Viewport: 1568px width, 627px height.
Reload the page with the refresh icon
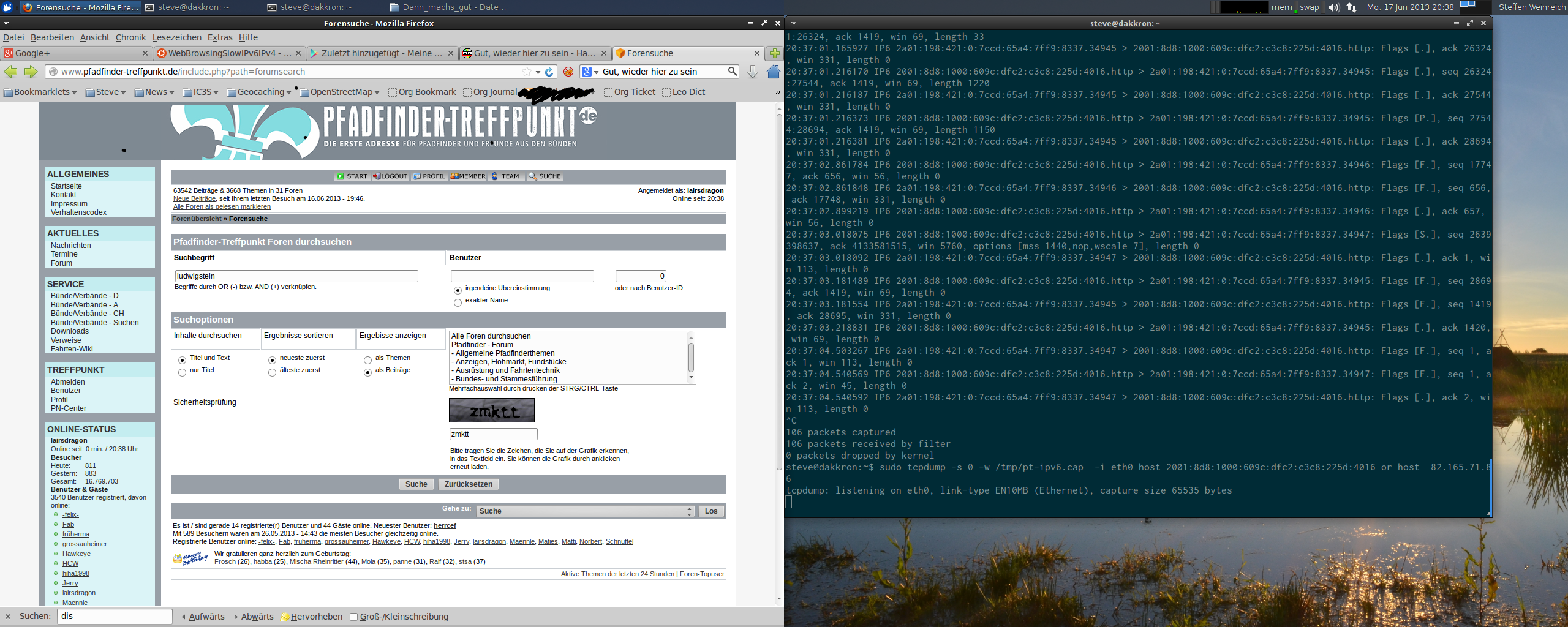pyautogui.click(x=549, y=72)
